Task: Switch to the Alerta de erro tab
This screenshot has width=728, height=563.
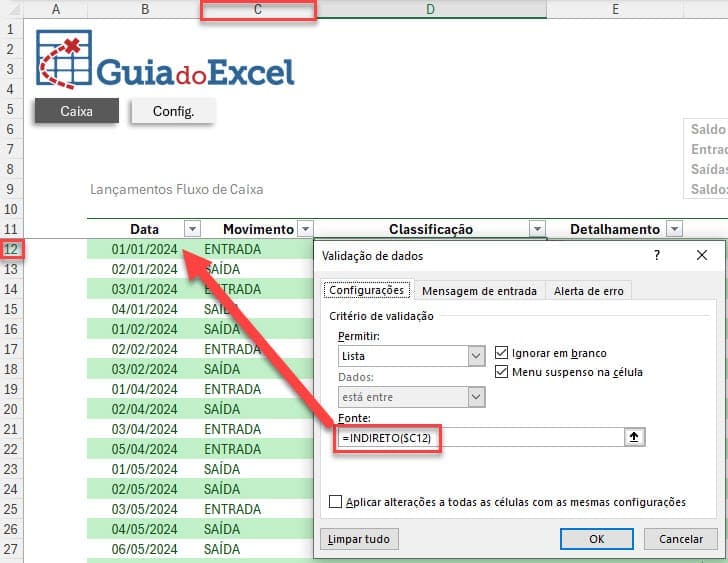Action: (588, 291)
